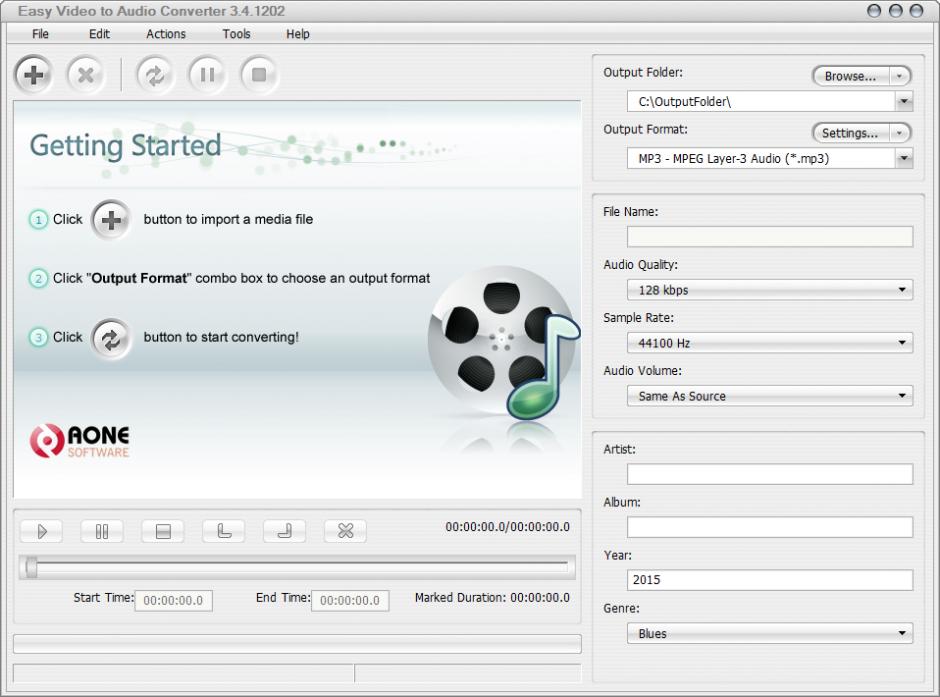Open the Settings button dropdown arrow
This screenshot has height=697, width=940.
[900, 133]
